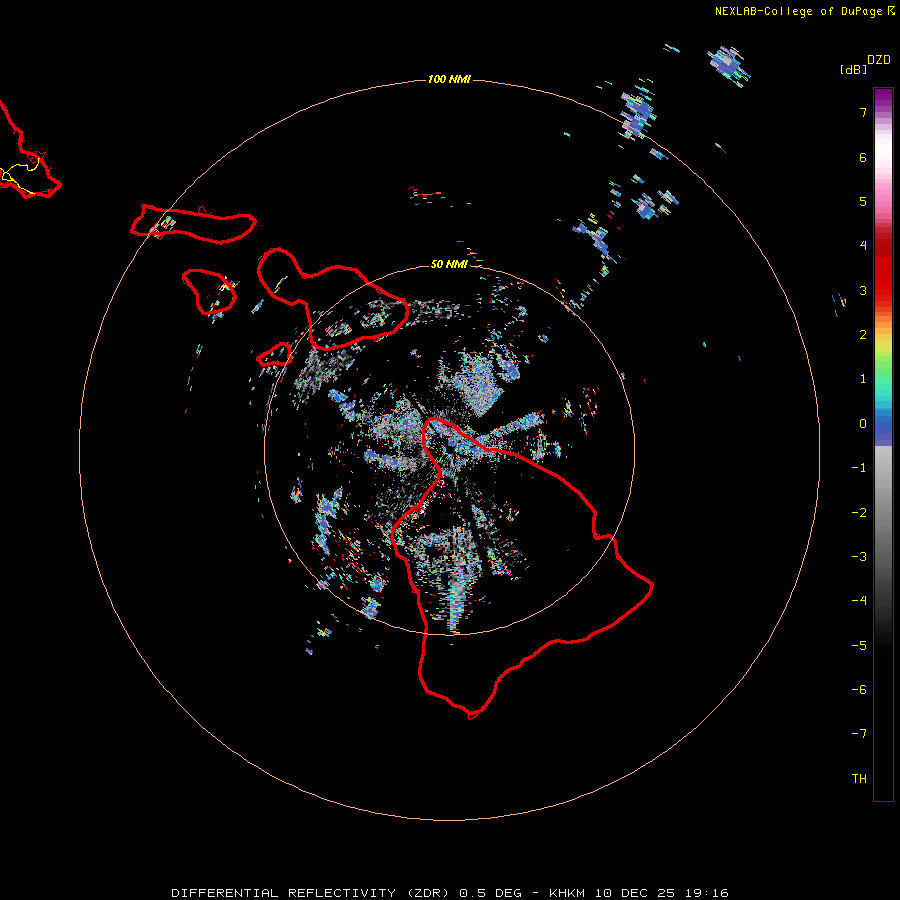Click the DZD color scale title
The height and width of the screenshot is (900, 900).
[x=879, y=59]
